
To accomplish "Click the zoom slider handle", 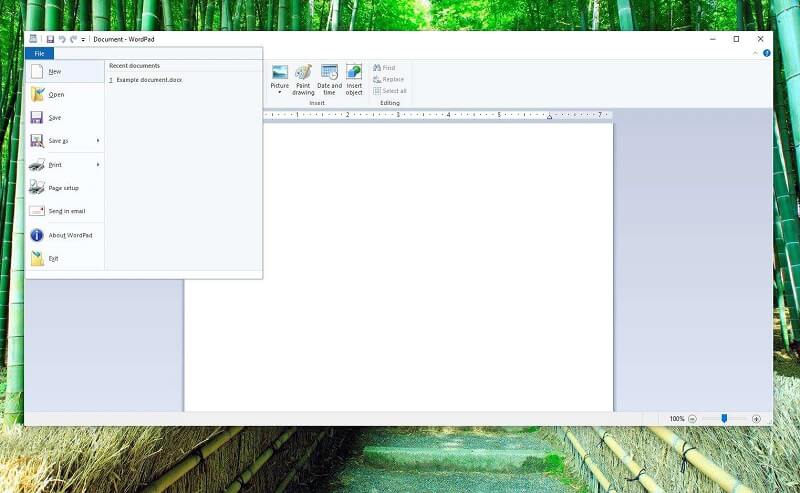I will pos(724,418).
